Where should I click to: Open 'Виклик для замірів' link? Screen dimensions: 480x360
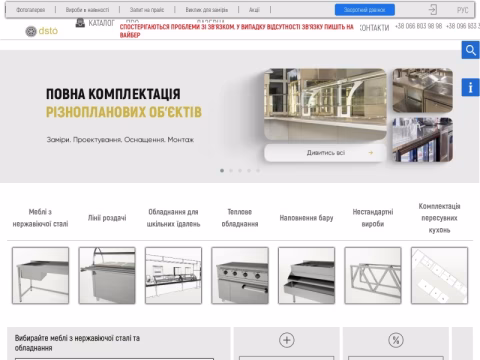[x=207, y=10]
